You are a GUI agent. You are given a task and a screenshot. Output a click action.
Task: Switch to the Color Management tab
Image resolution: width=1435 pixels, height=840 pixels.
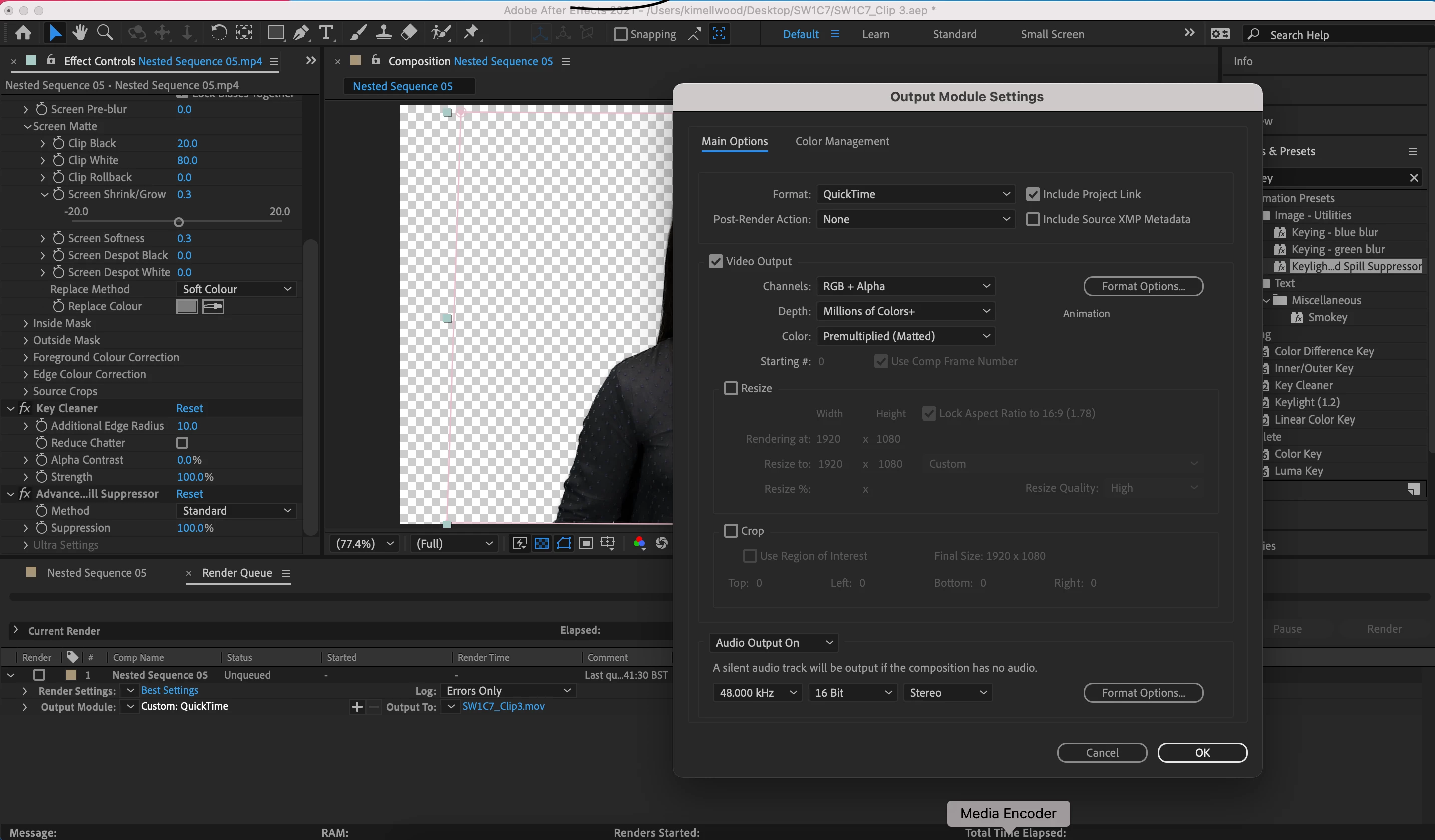coord(842,141)
